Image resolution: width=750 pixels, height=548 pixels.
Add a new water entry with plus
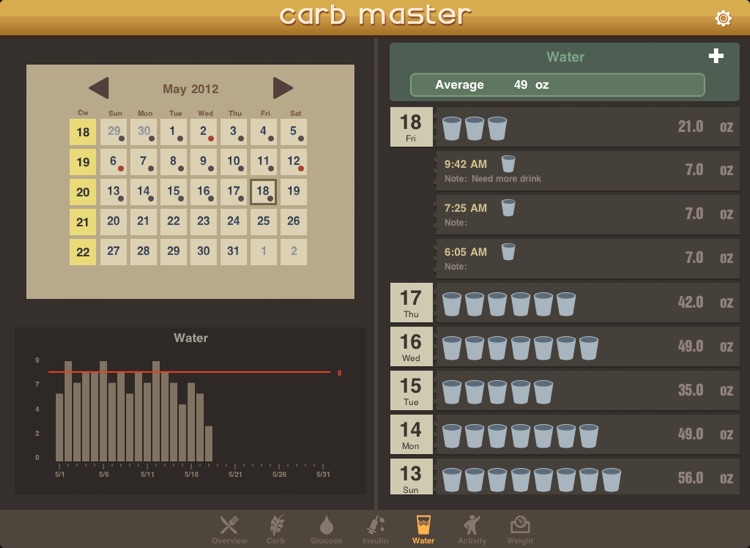[716, 56]
